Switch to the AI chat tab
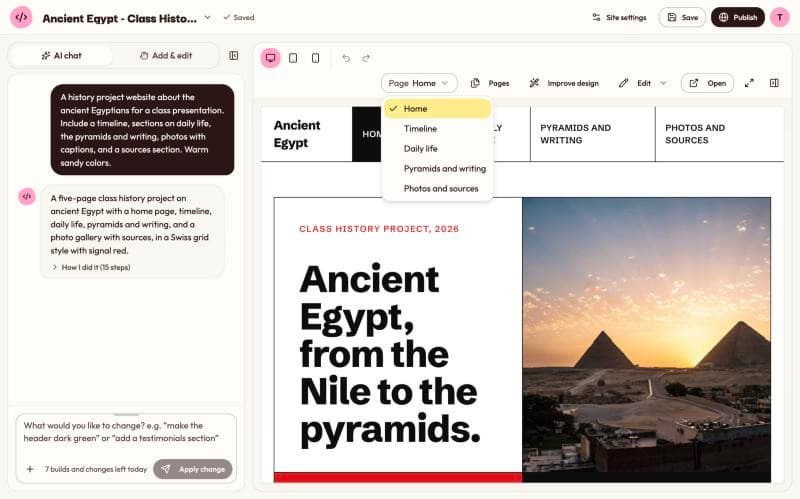 (61, 56)
